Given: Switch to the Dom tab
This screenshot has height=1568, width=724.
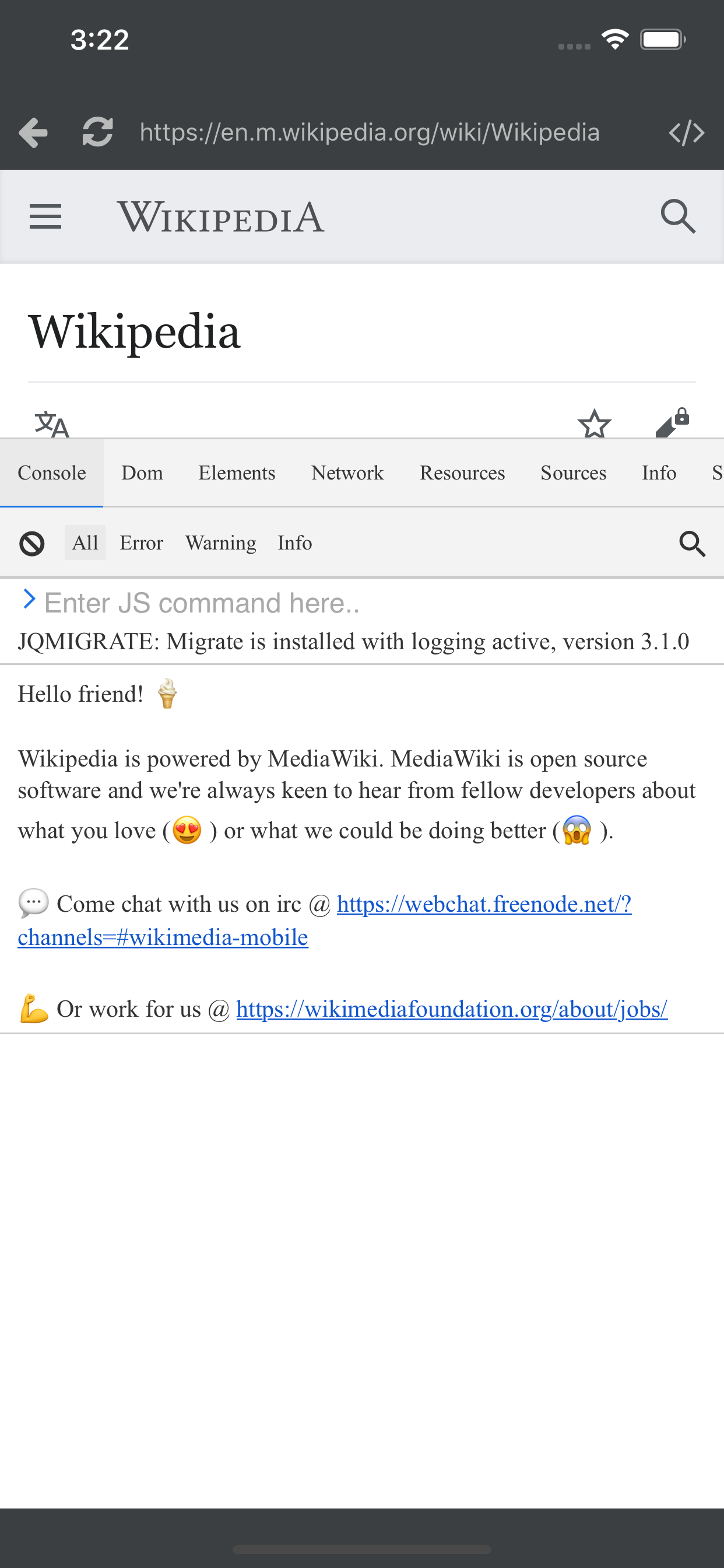Looking at the screenshot, I should tap(142, 473).
